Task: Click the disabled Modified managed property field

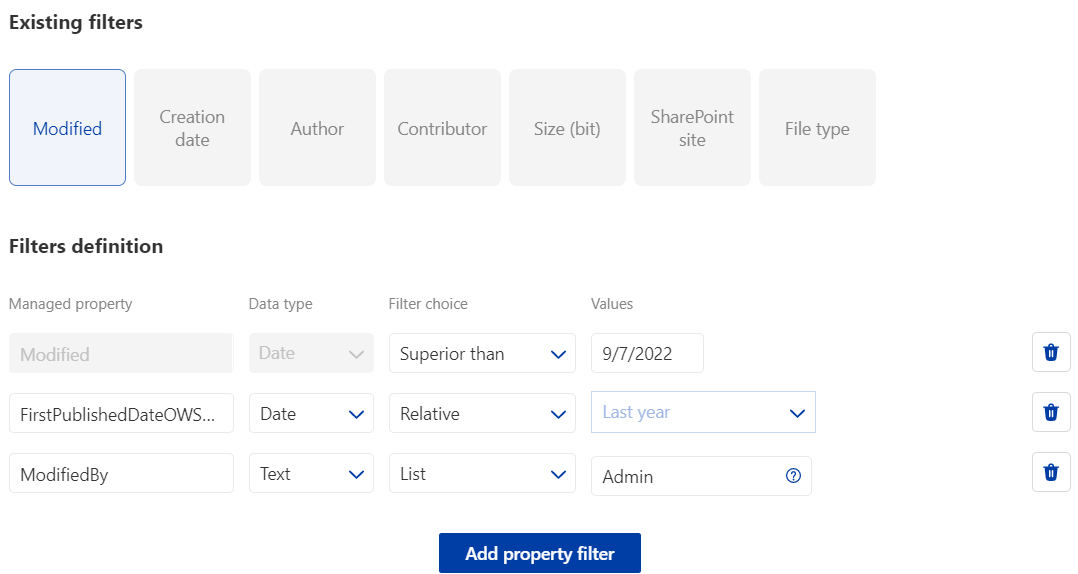Action: point(121,353)
